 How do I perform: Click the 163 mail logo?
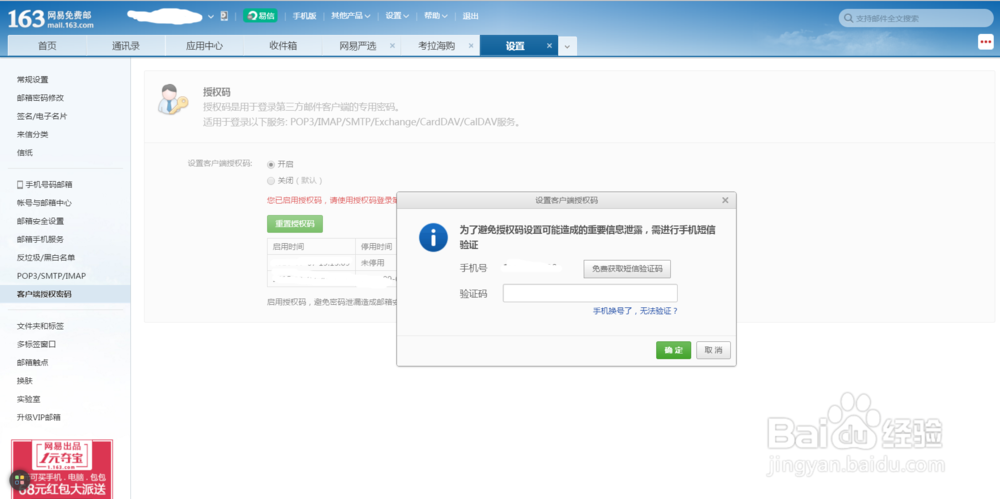click(51, 19)
